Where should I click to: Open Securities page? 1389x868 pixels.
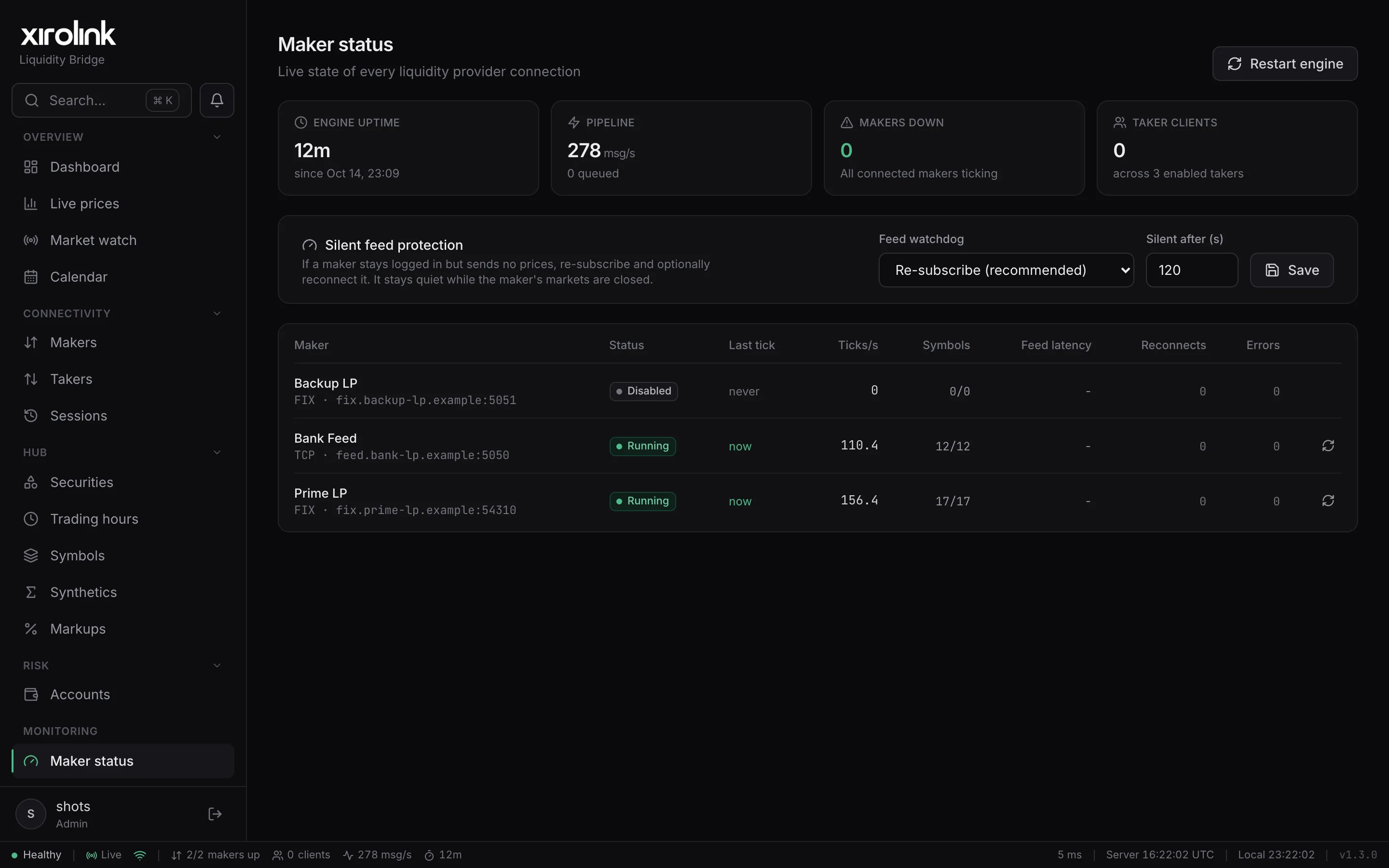pyautogui.click(x=123, y=483)
